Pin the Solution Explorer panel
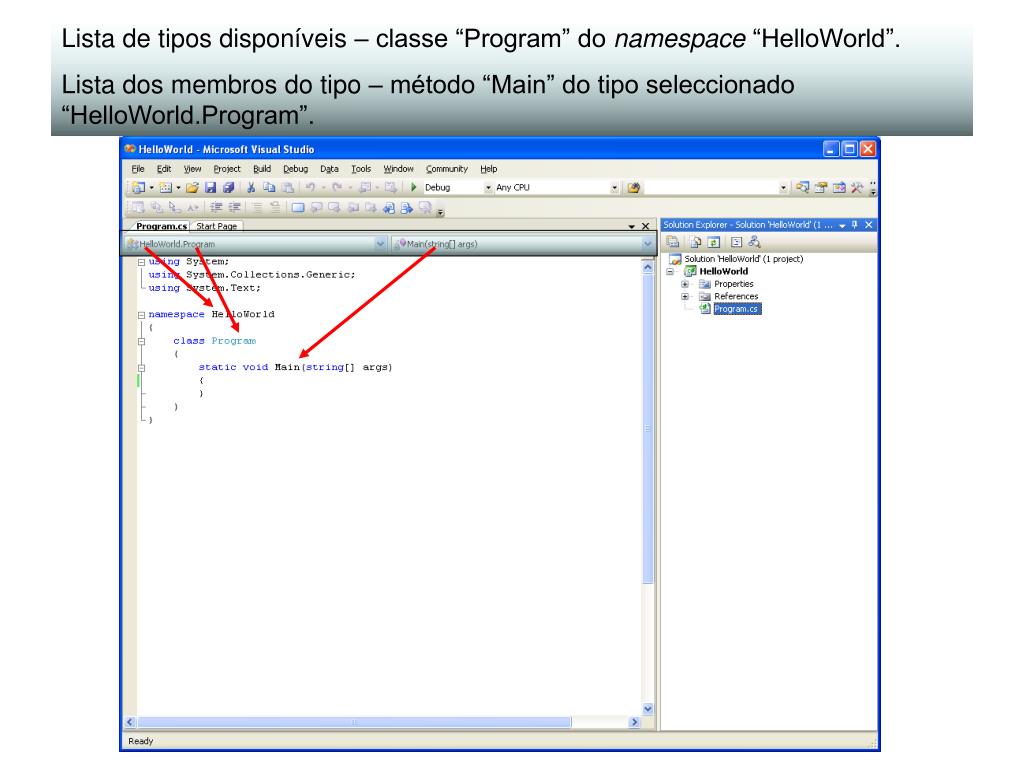Screen dimensions: 1024x768 854,225
